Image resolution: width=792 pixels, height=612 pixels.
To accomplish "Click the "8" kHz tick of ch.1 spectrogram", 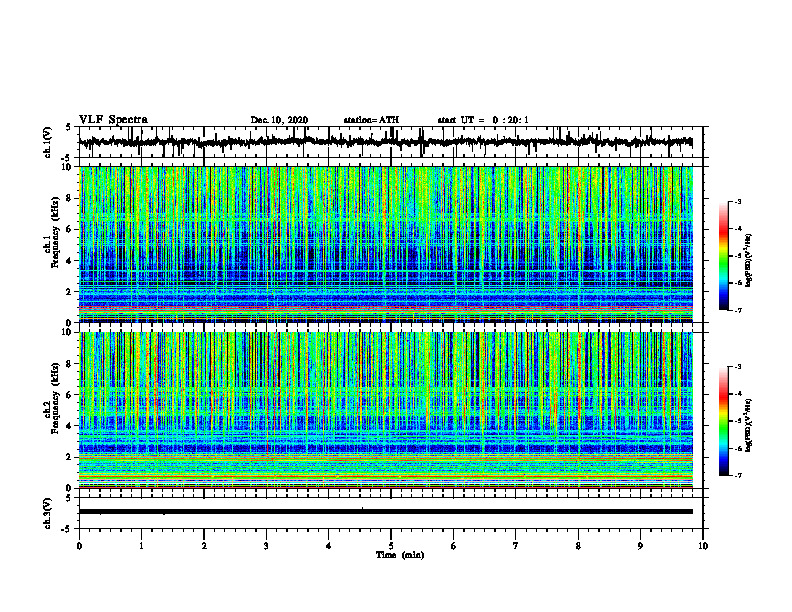I will (x=70, y=198).
